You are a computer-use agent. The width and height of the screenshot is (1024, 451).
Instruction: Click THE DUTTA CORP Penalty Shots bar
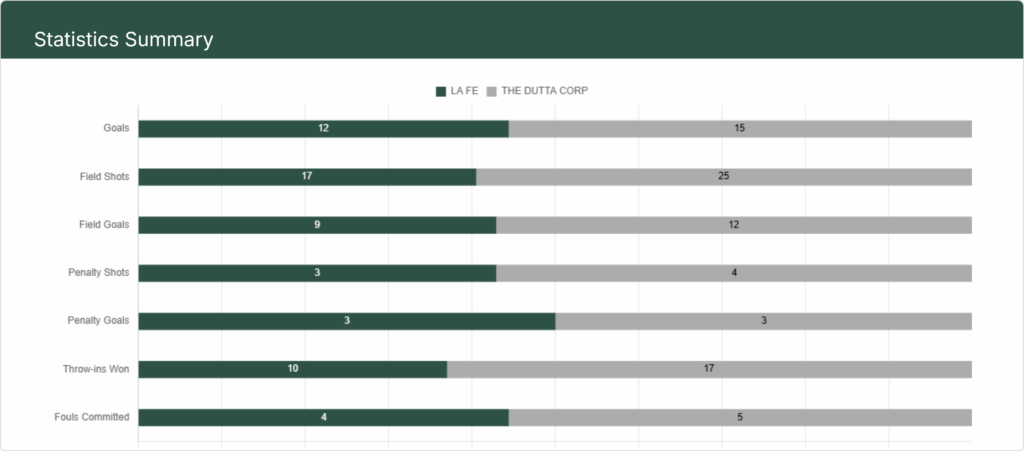(x=734, y=273)
